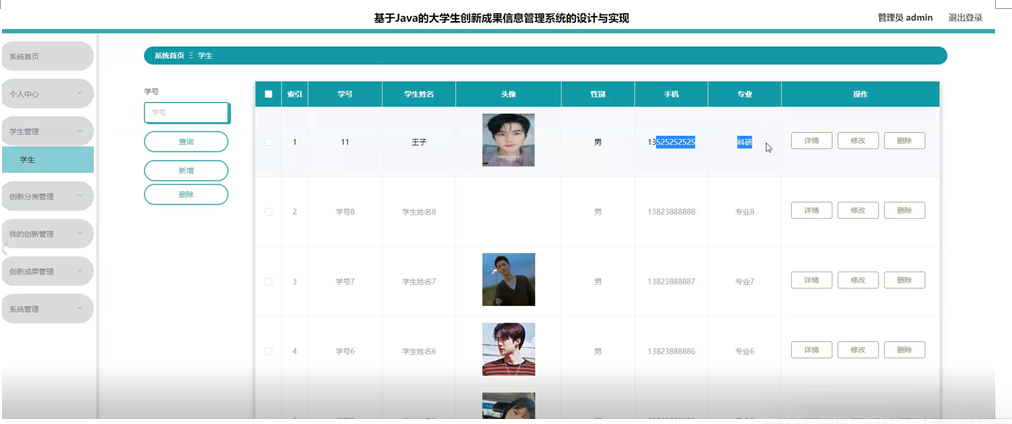Viewport: 1012px width, 424px height.
Task: Click phone number 13823888887
Action: coord(671,281)
